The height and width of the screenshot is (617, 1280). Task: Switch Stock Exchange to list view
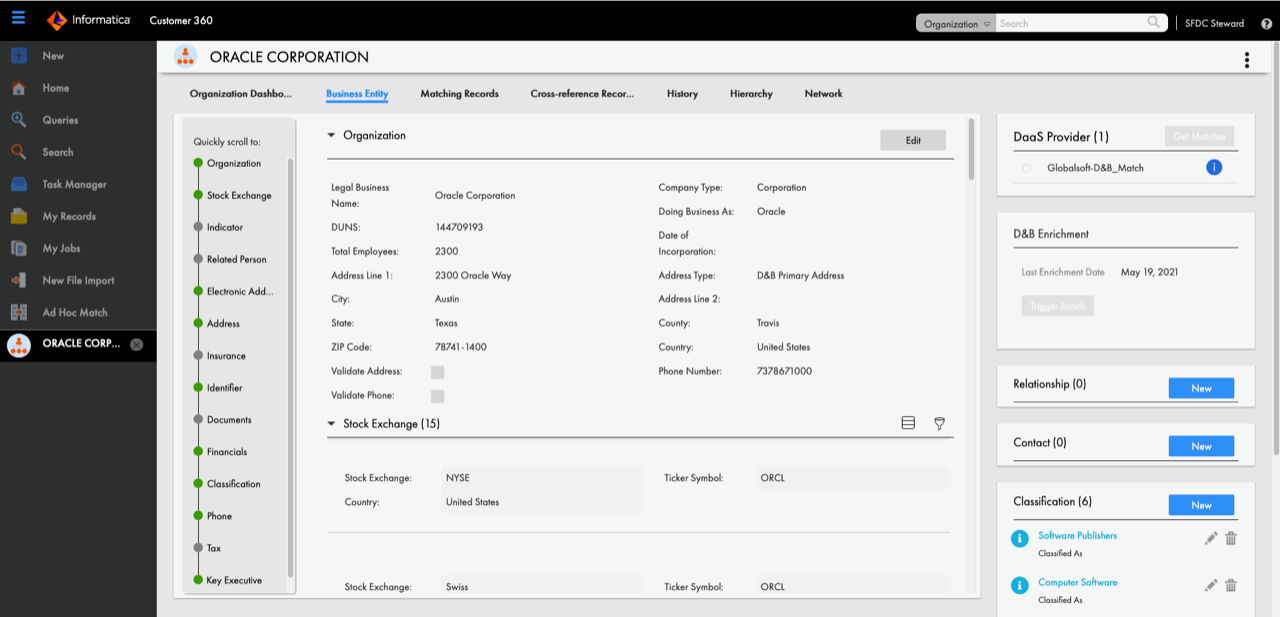[908, 424]
